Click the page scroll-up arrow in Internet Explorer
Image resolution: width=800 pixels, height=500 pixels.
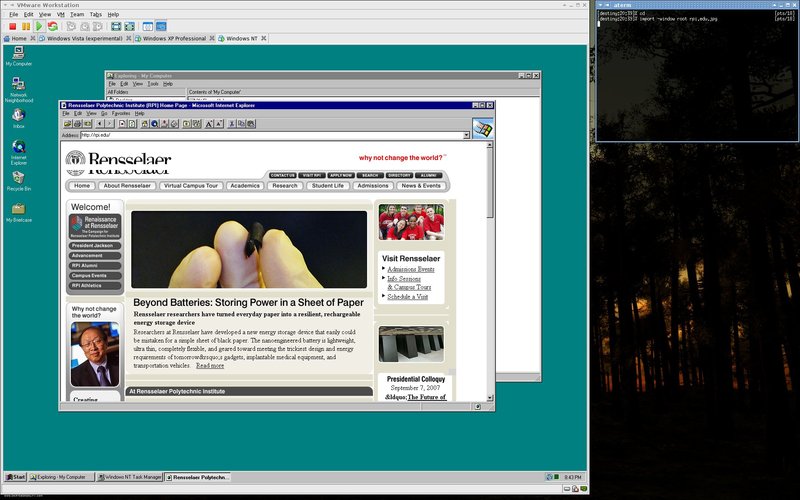[x=490, y=145]
